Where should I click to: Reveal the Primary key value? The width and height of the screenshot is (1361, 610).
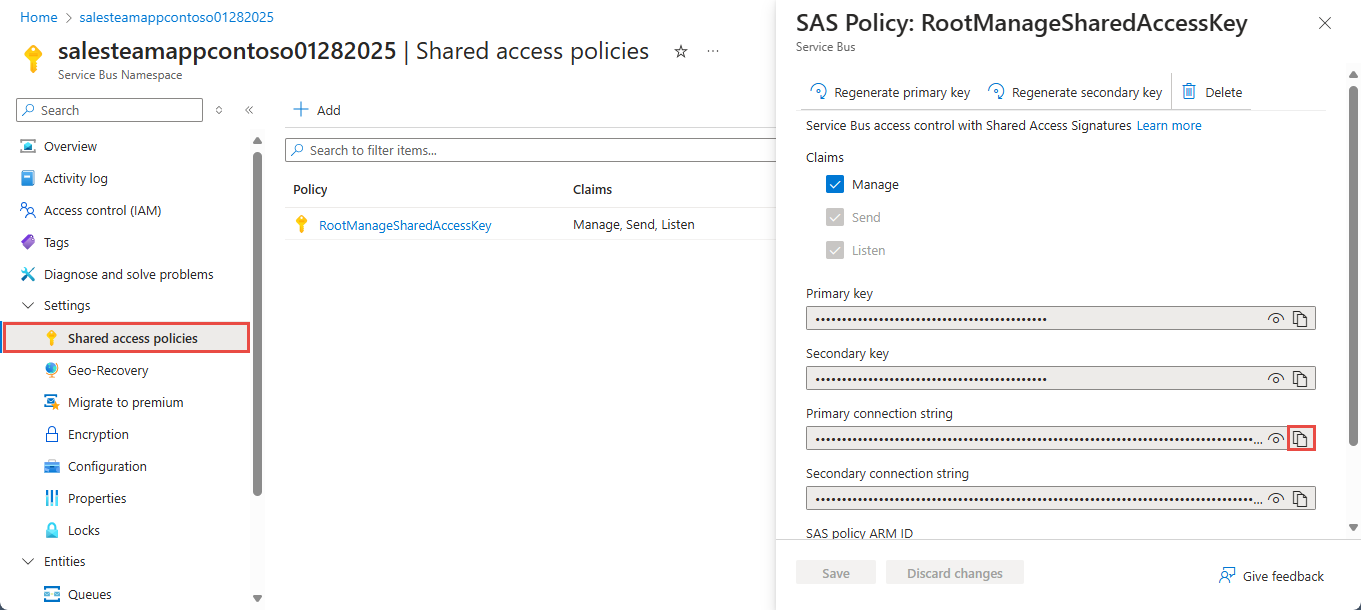(x=1276, y=319)
